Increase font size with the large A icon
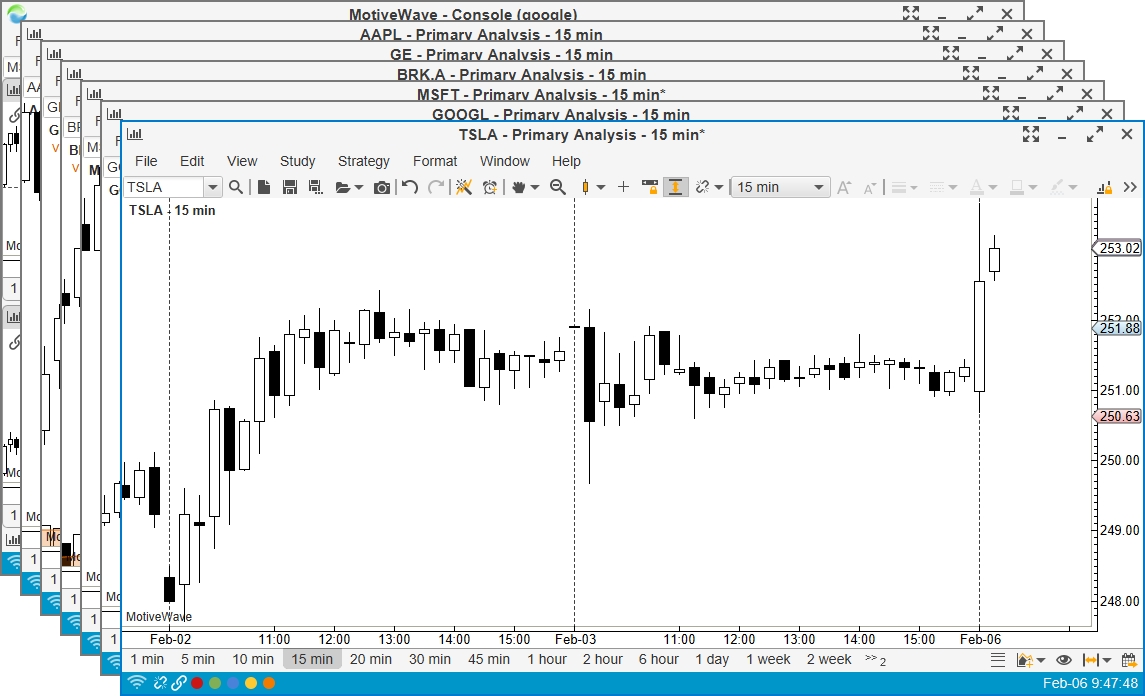Screen dimensions: 1145x696 [x=843, y=187]
